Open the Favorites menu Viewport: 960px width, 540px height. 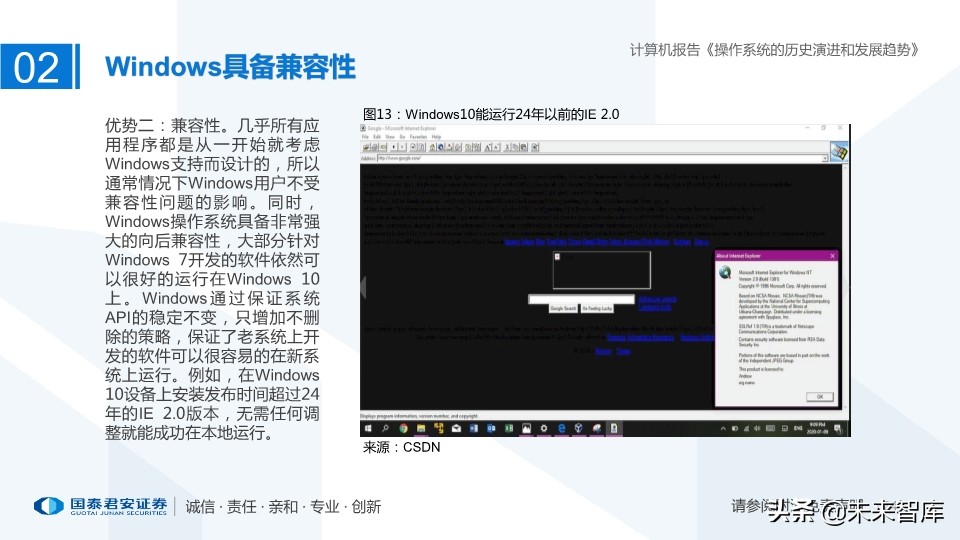[418, 137]
